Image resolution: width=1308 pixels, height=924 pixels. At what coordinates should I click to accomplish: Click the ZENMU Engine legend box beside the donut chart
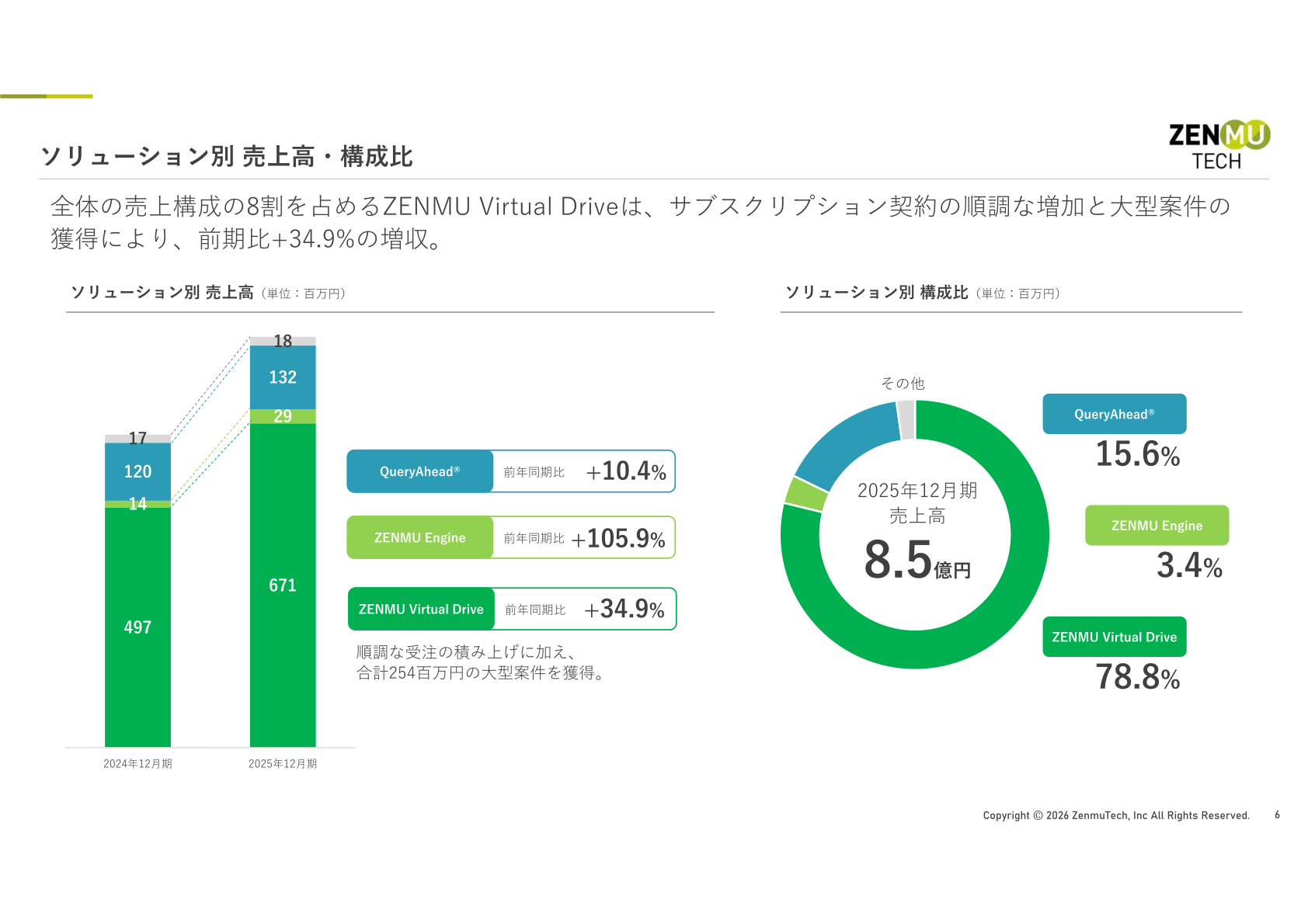click(1157, 526)
